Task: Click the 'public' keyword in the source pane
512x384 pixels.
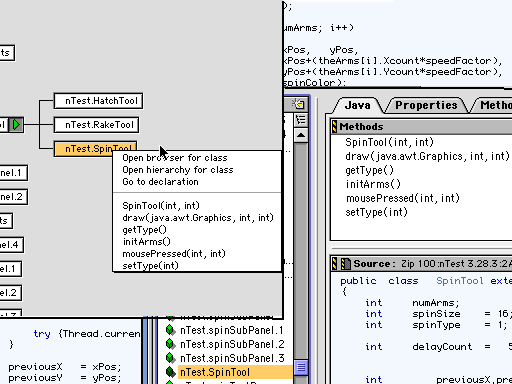Action: (x=358, y=281)
